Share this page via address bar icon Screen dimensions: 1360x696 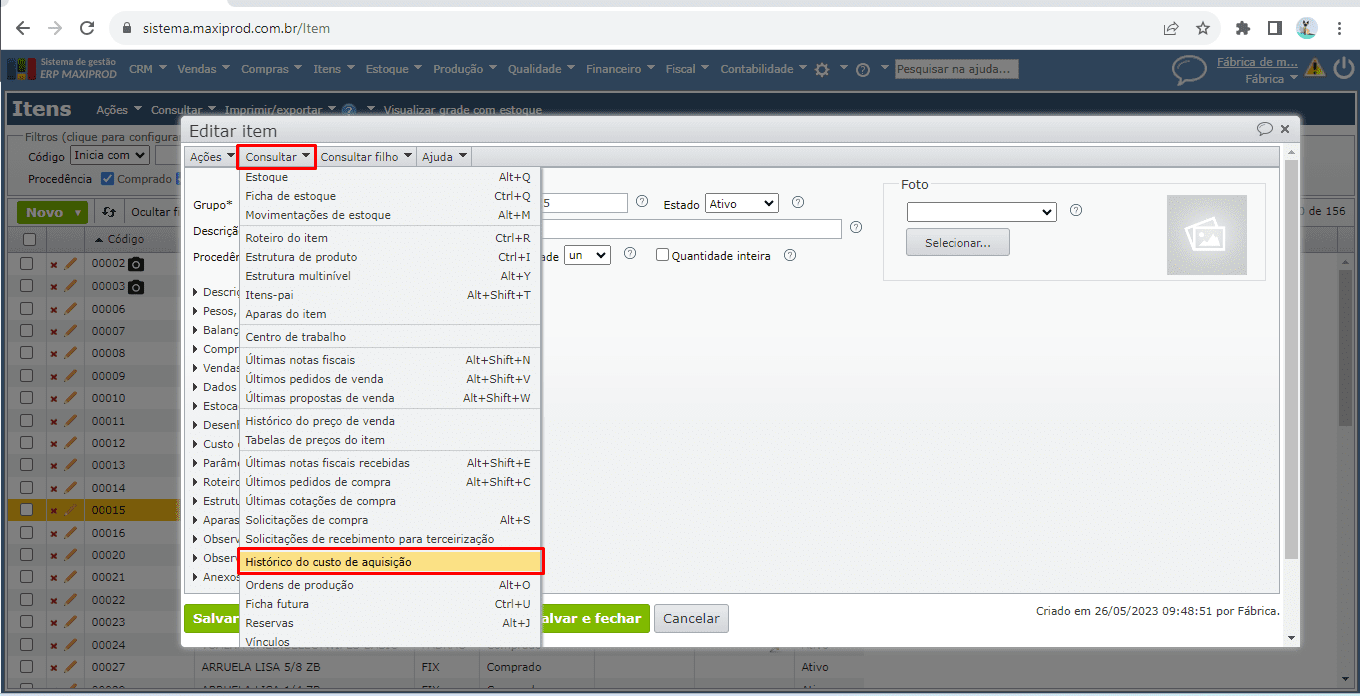tap(1171, 28)
